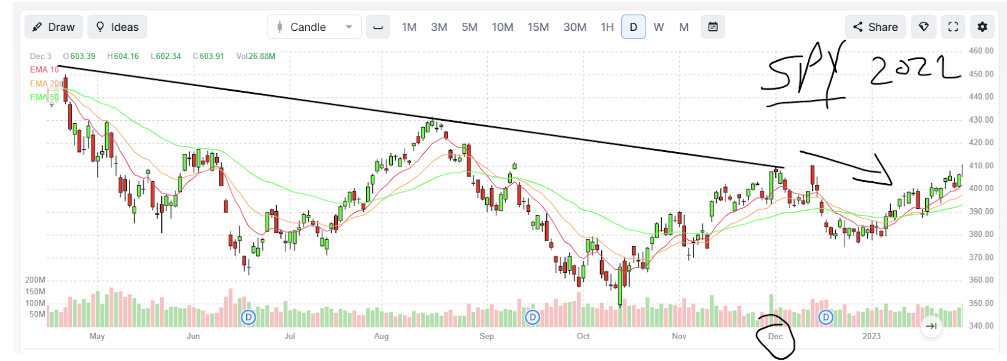This screenshot has width=1007, height=361.
Task: Select the 10M timeframe
Action: 502,27
